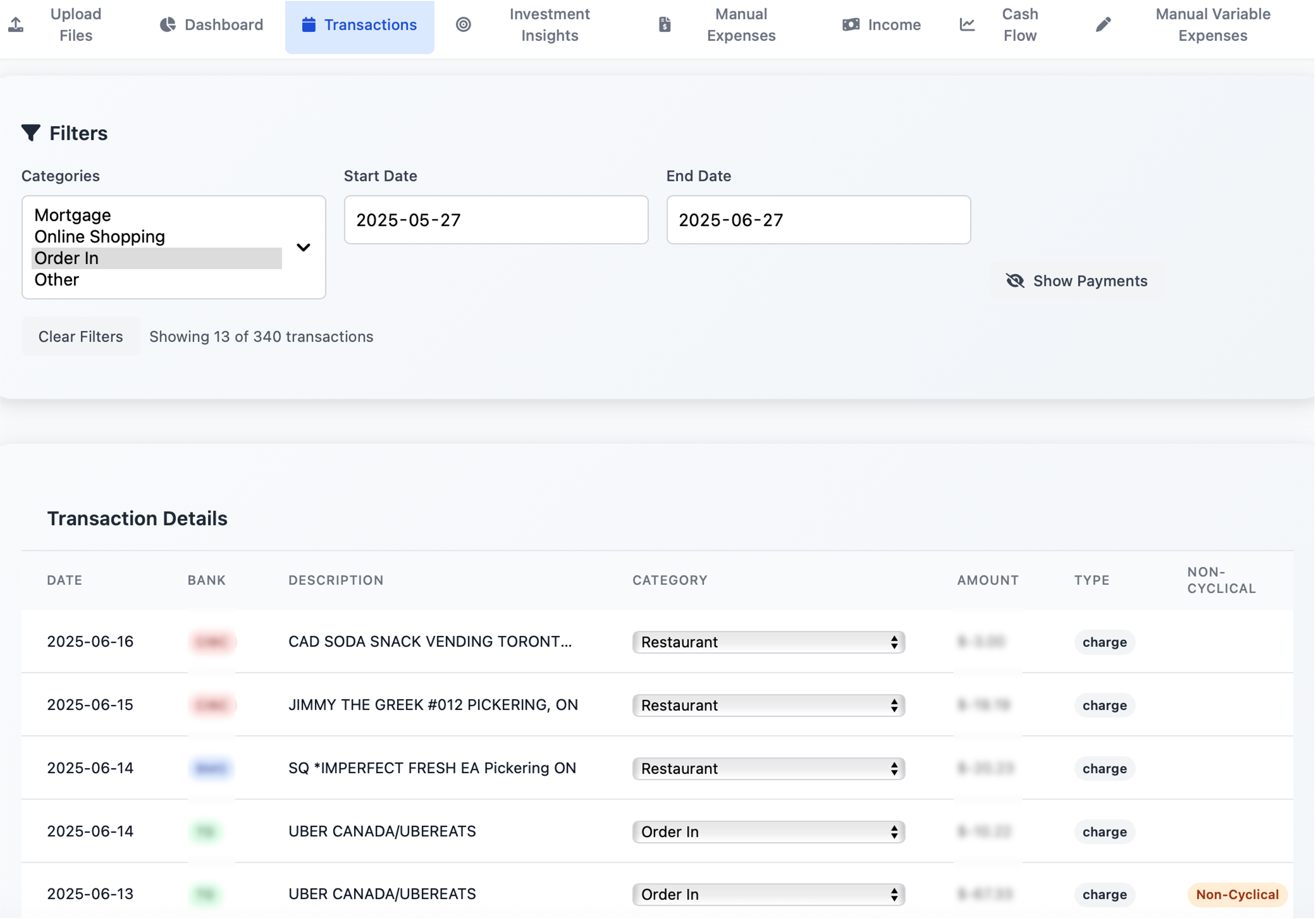Select 'Online Shopping' category option

tap(100, 237)
